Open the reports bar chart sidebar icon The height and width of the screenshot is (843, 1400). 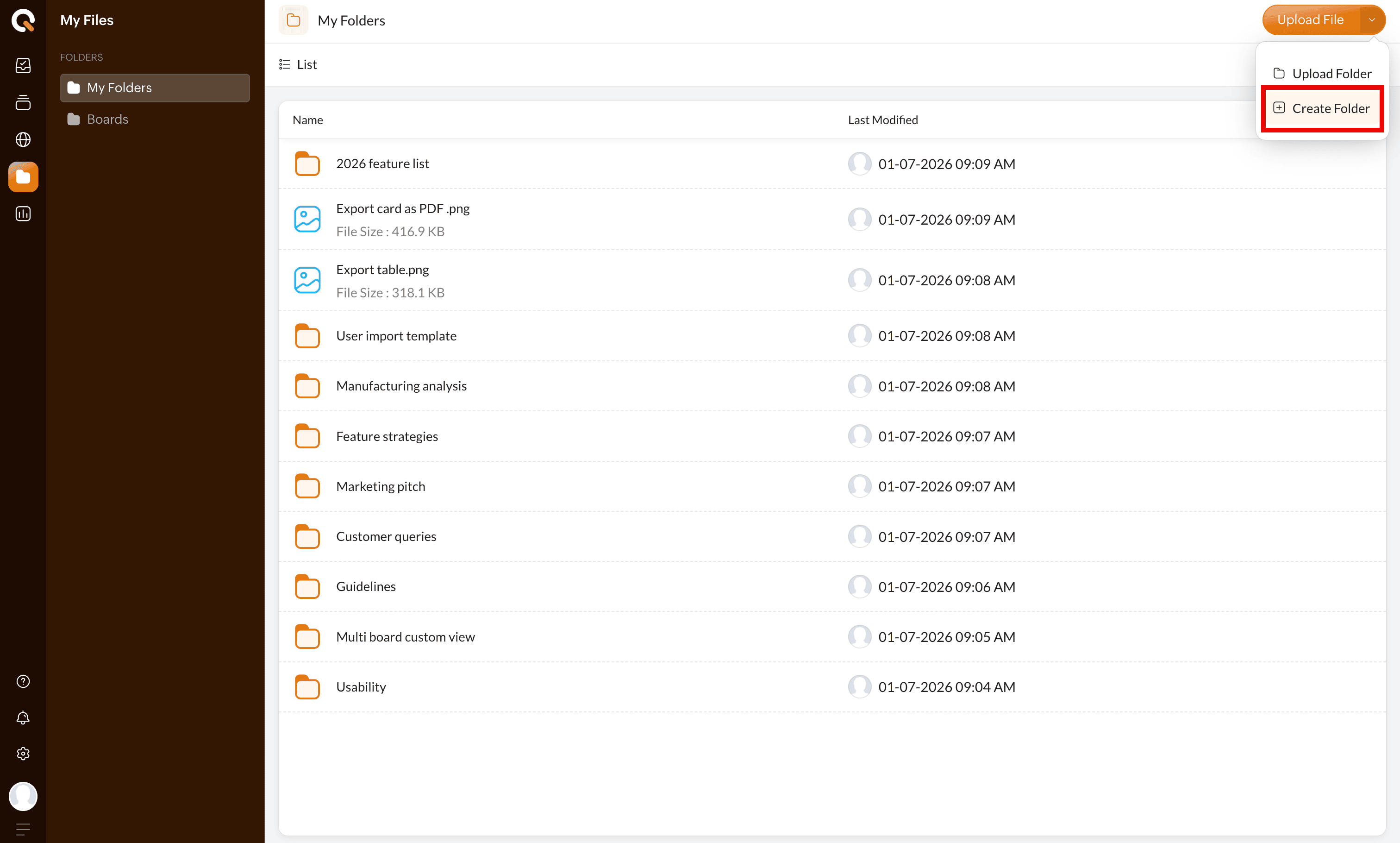coord(23,214)
